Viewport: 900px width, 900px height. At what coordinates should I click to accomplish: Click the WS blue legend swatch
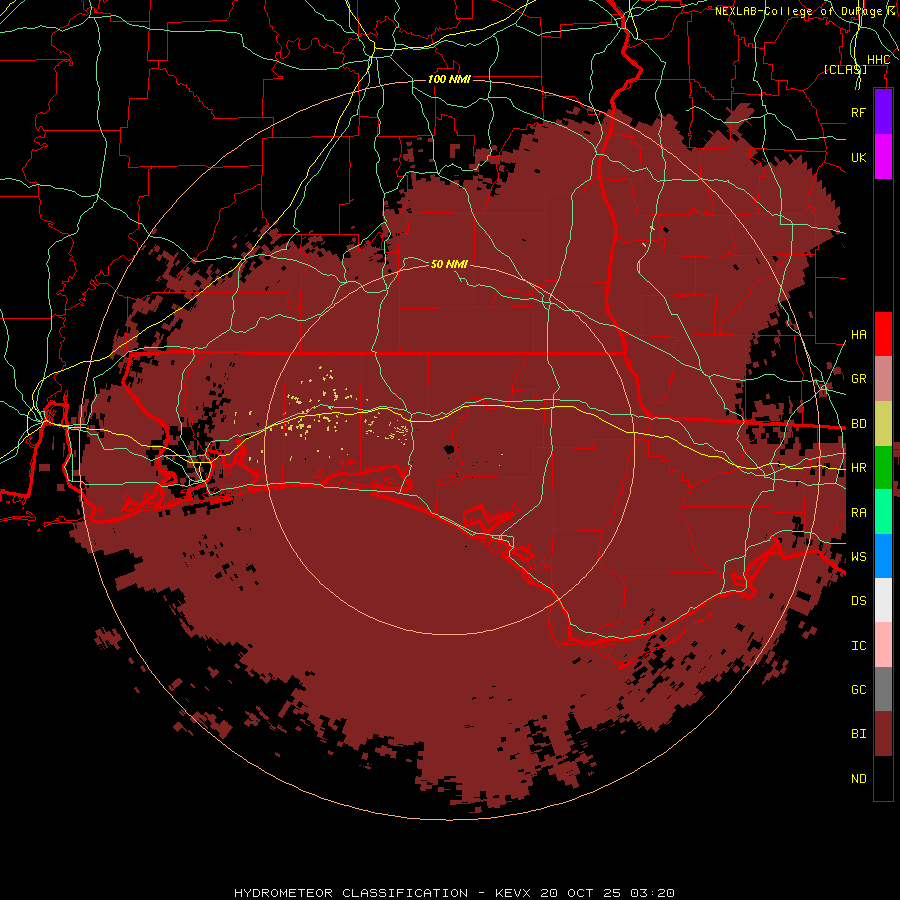coord(883,556)
